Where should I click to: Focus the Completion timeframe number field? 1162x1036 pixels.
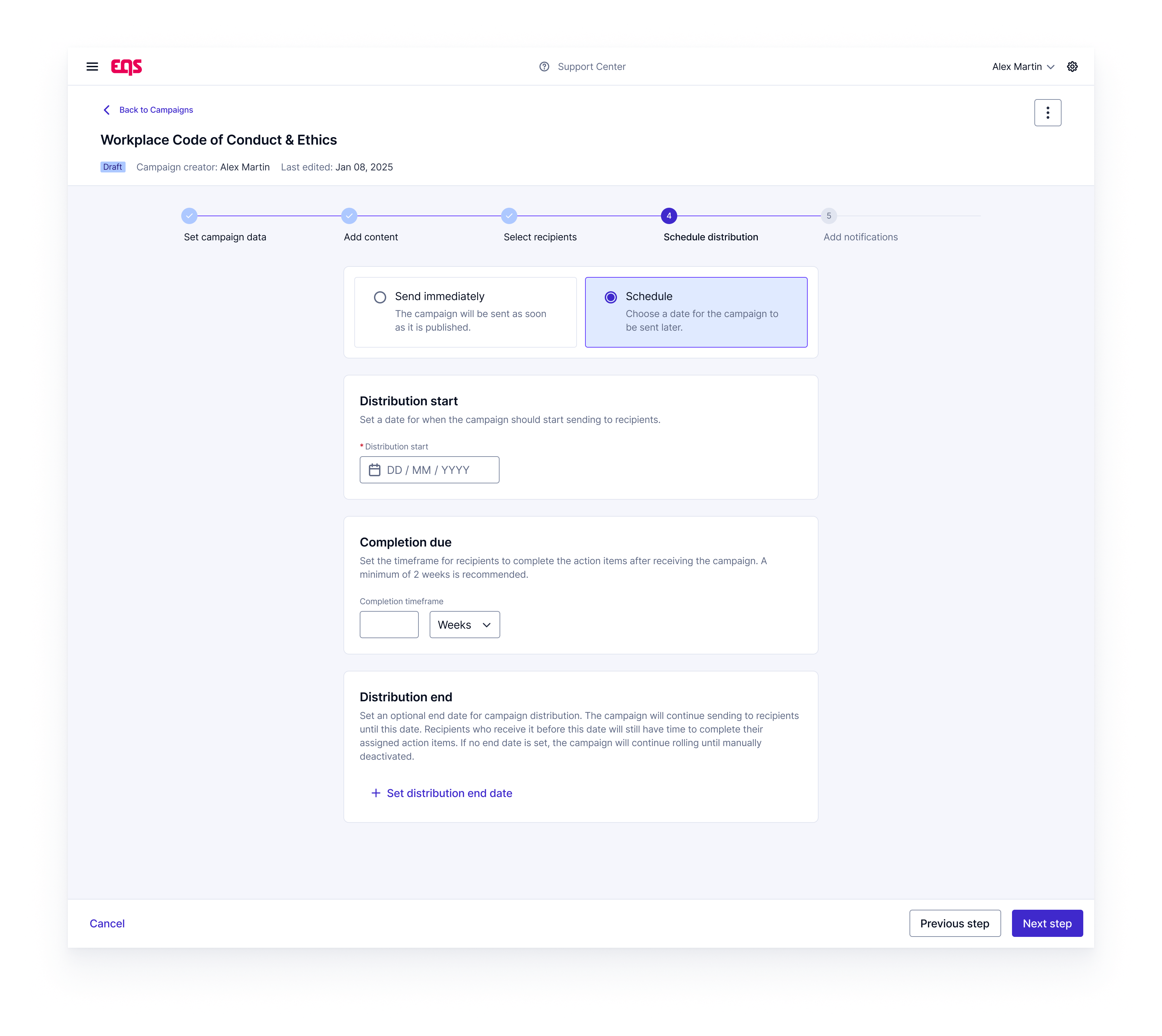389,625
